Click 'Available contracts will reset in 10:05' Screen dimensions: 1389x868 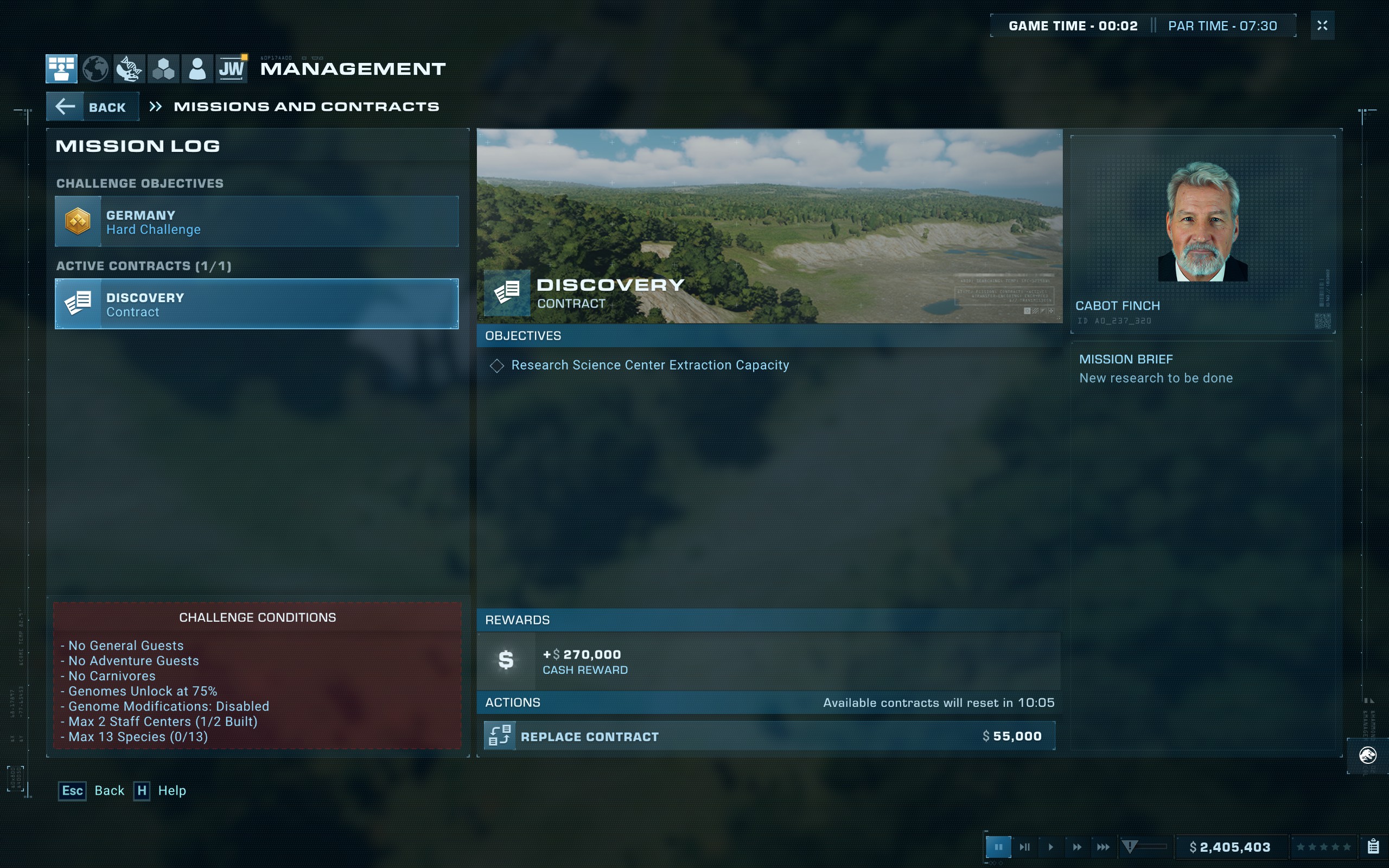click(x=939, y=703)
